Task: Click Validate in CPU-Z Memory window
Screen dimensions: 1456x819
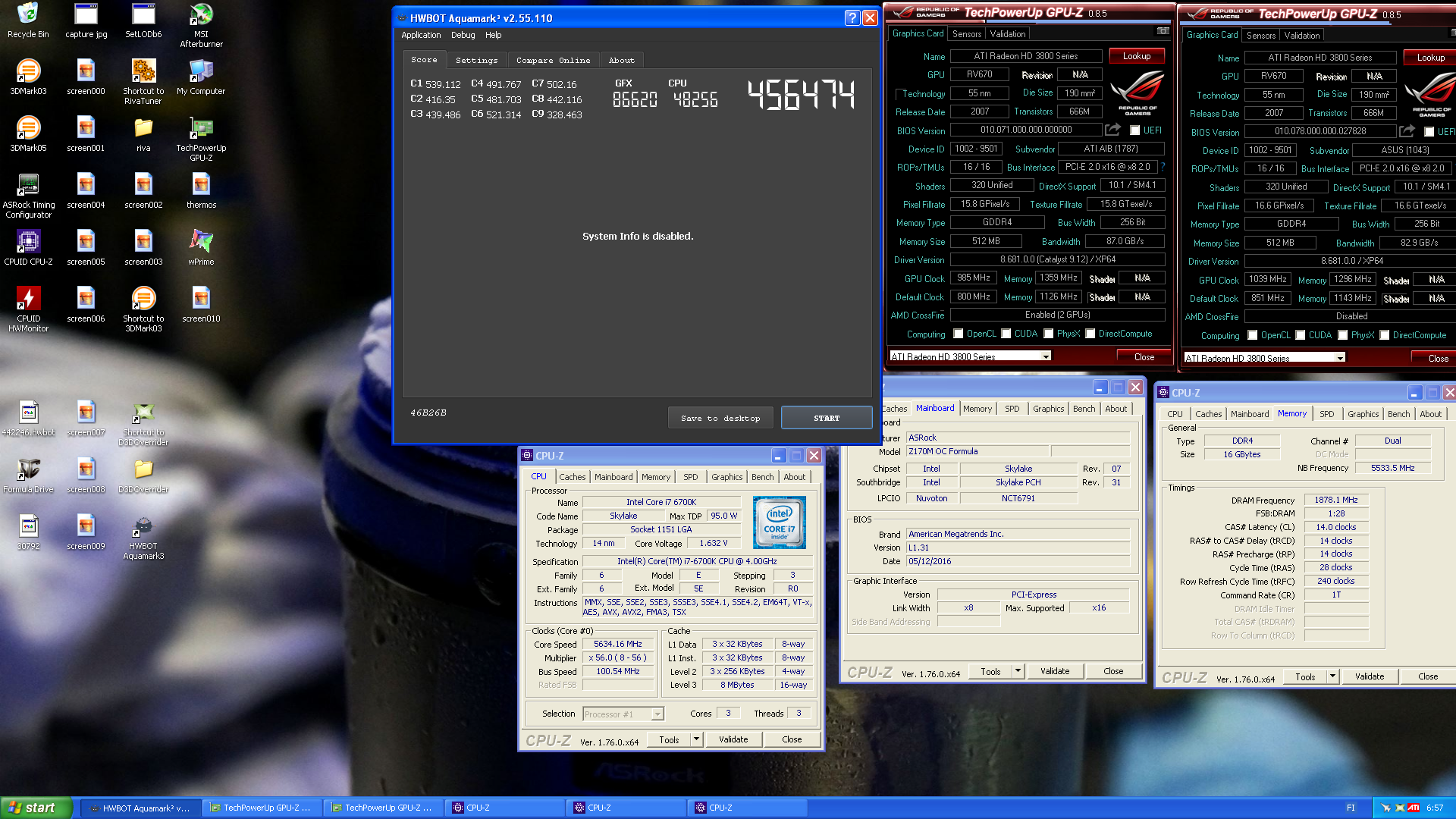Action: pos(1370,676)
